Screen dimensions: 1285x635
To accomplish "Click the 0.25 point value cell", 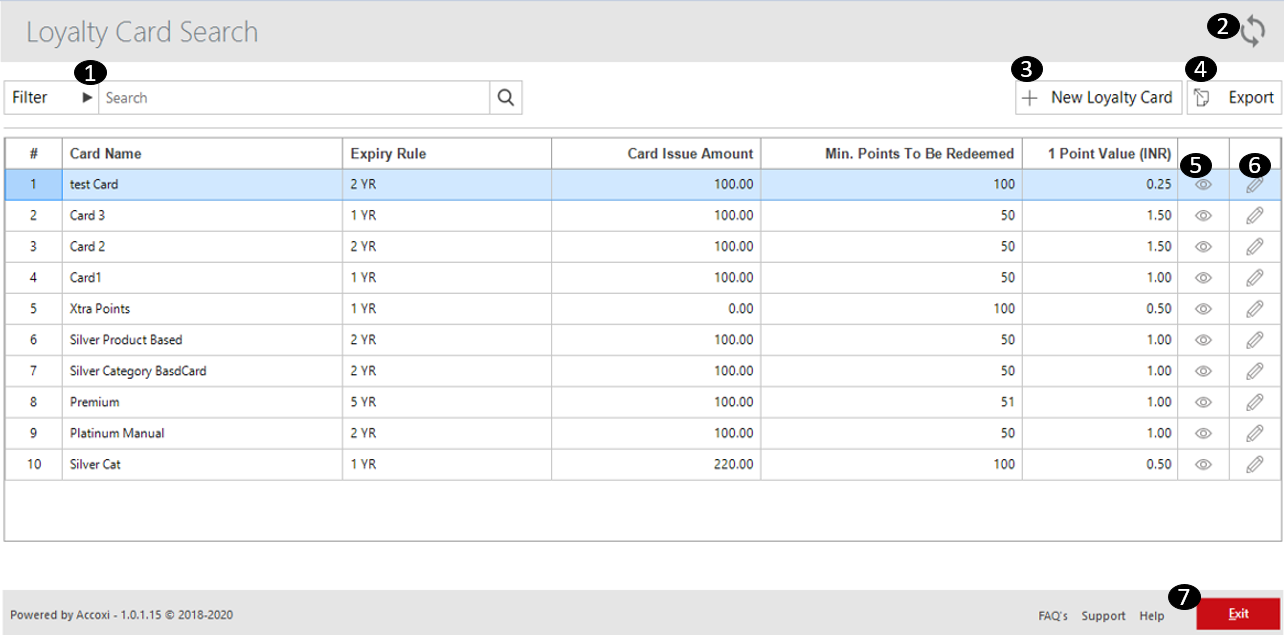I will coord(1099,185).
